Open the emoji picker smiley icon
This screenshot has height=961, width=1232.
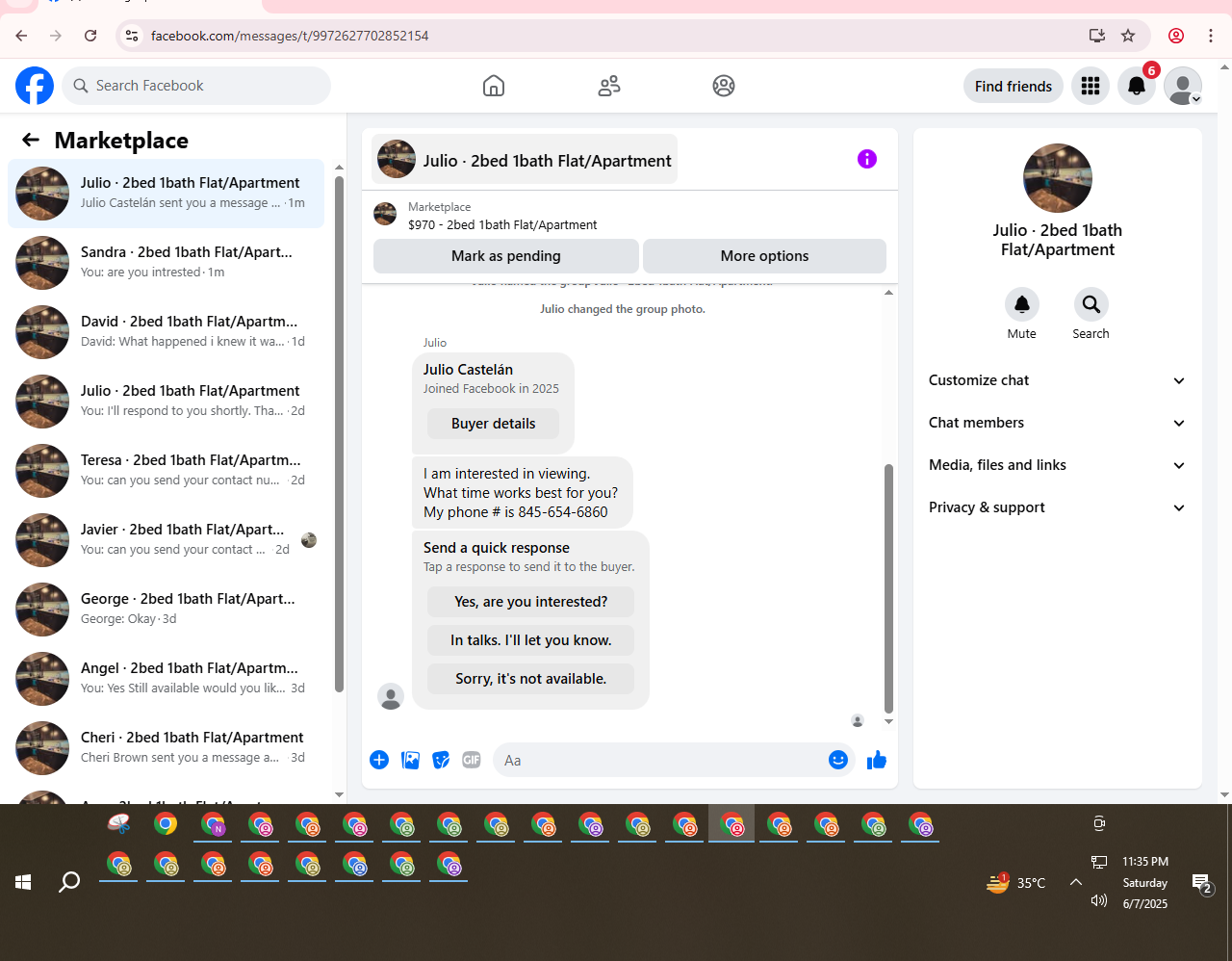[838, 760]
